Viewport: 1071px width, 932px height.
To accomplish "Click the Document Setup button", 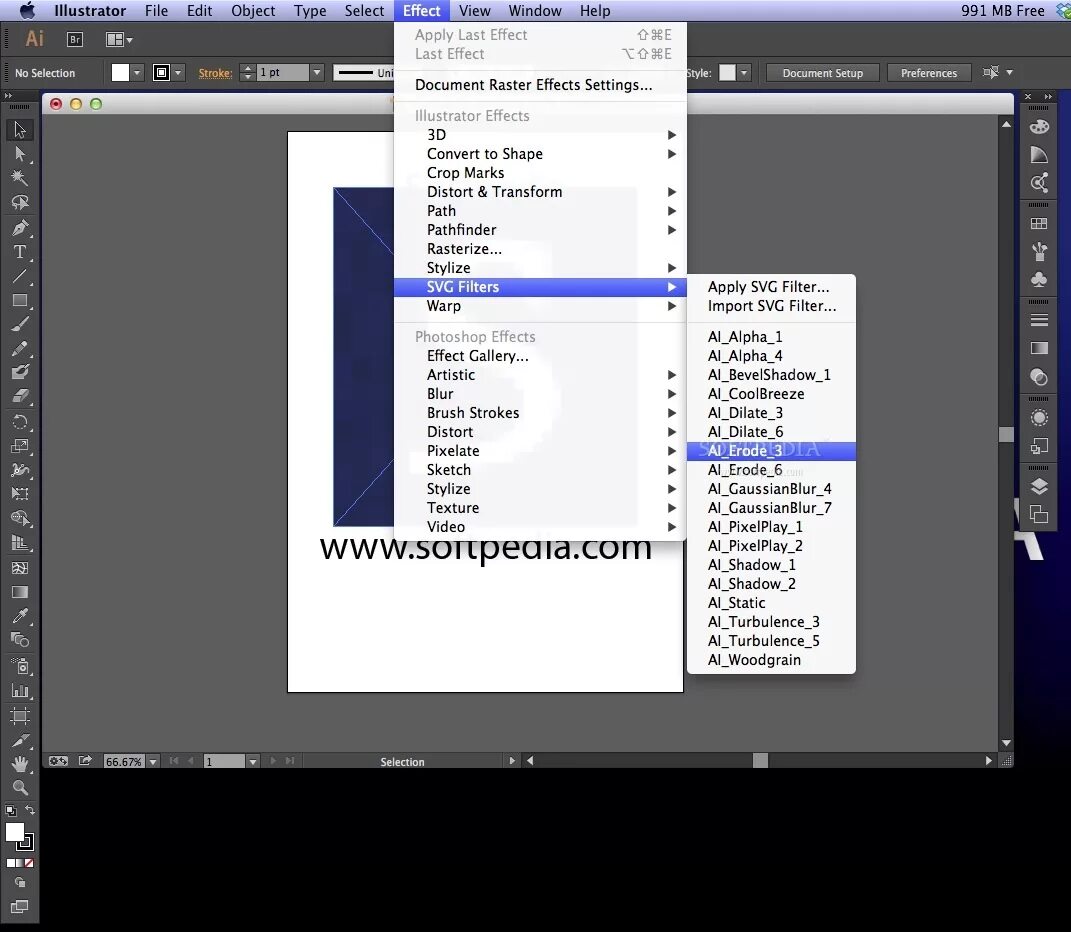I will [x=822, y=73].
